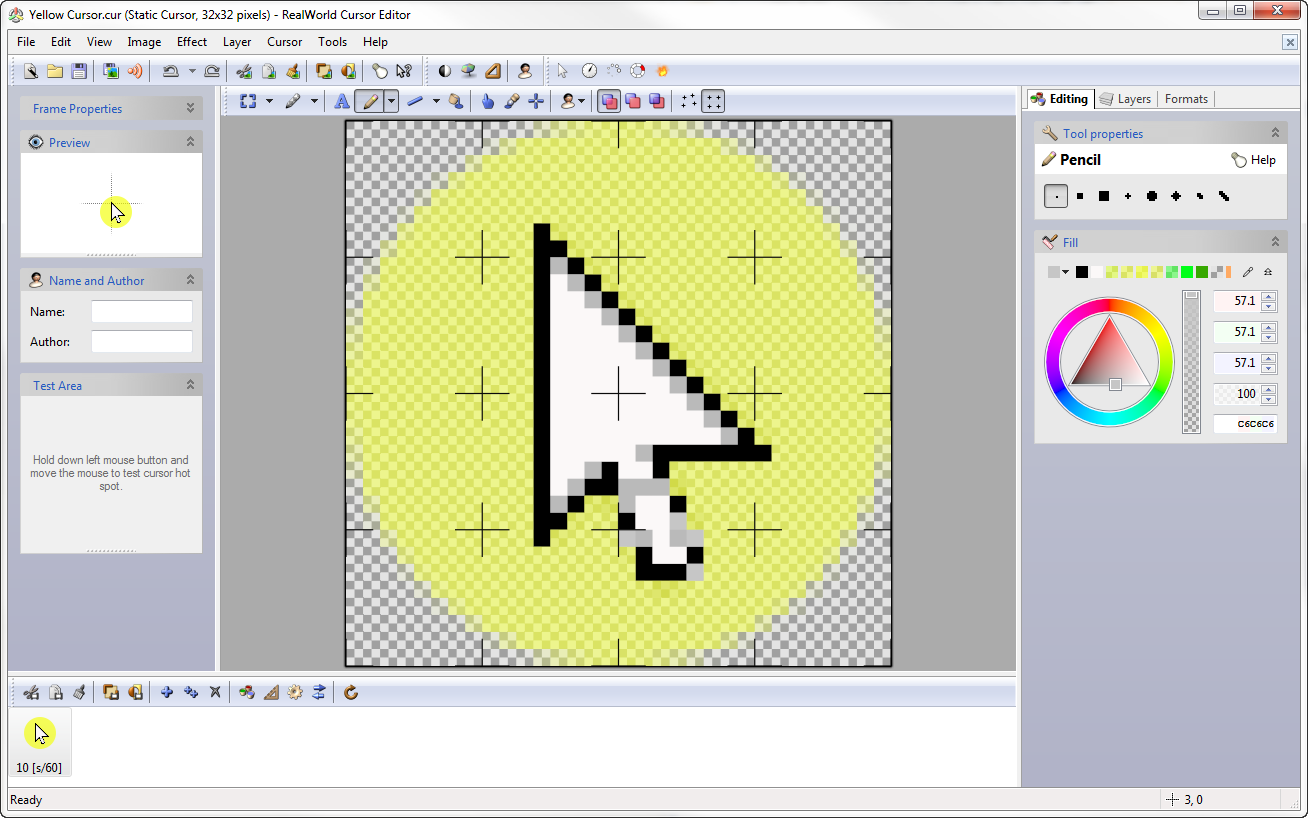Select the blue hand hot spot tool
The image size is (1308, 818).
pyautogui.click(x=488, y=101)
